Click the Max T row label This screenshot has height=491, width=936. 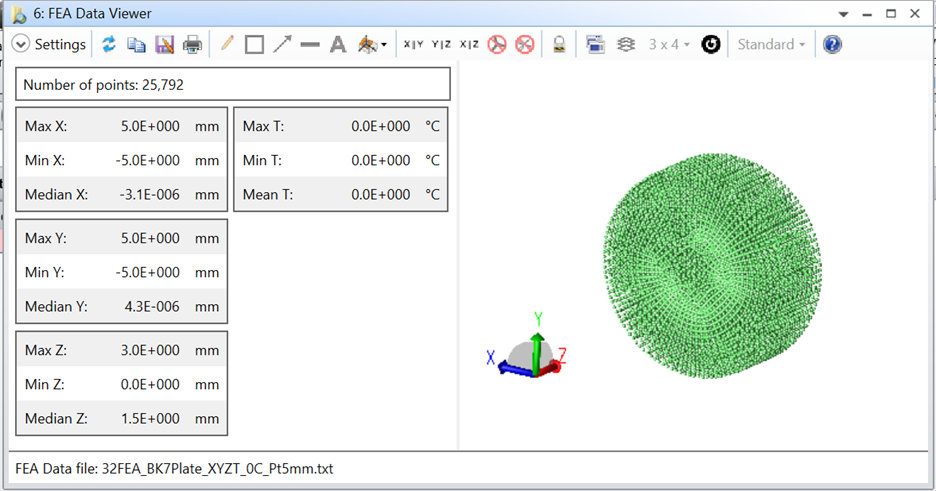click(x=263, y=126)
